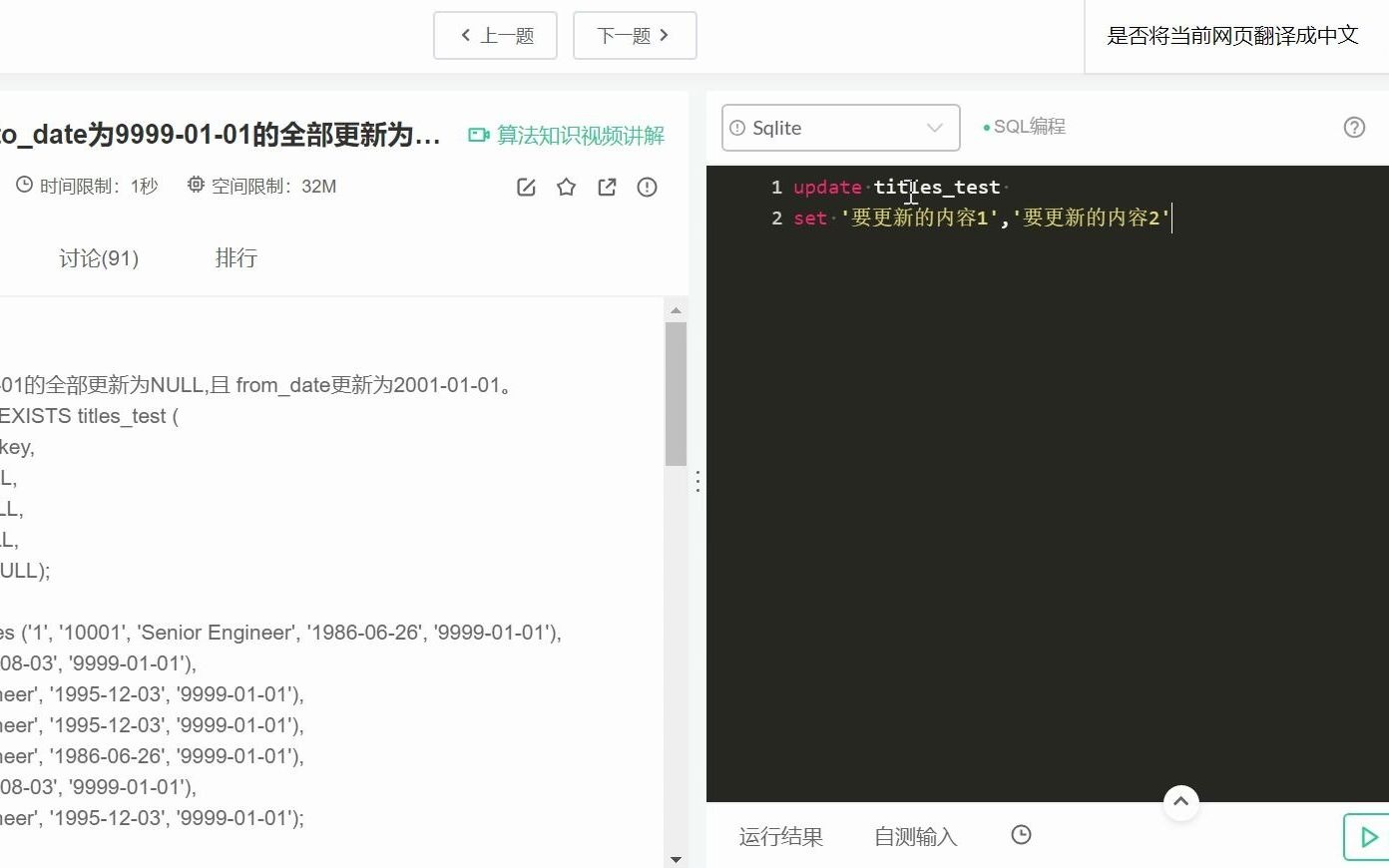Click the problem description scrollbar thumb
This screenshot has height=868, width=1389.
(x=676, y=393)
